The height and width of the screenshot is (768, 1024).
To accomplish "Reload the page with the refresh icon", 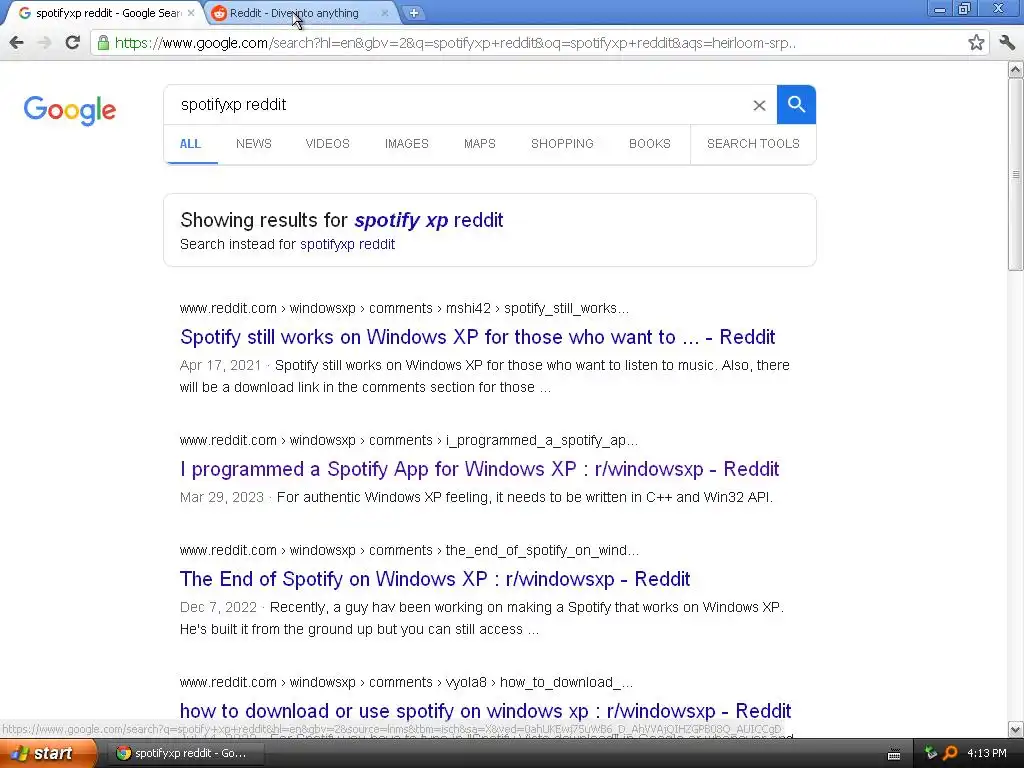I will pyautogui.click(x=72, y=43).
